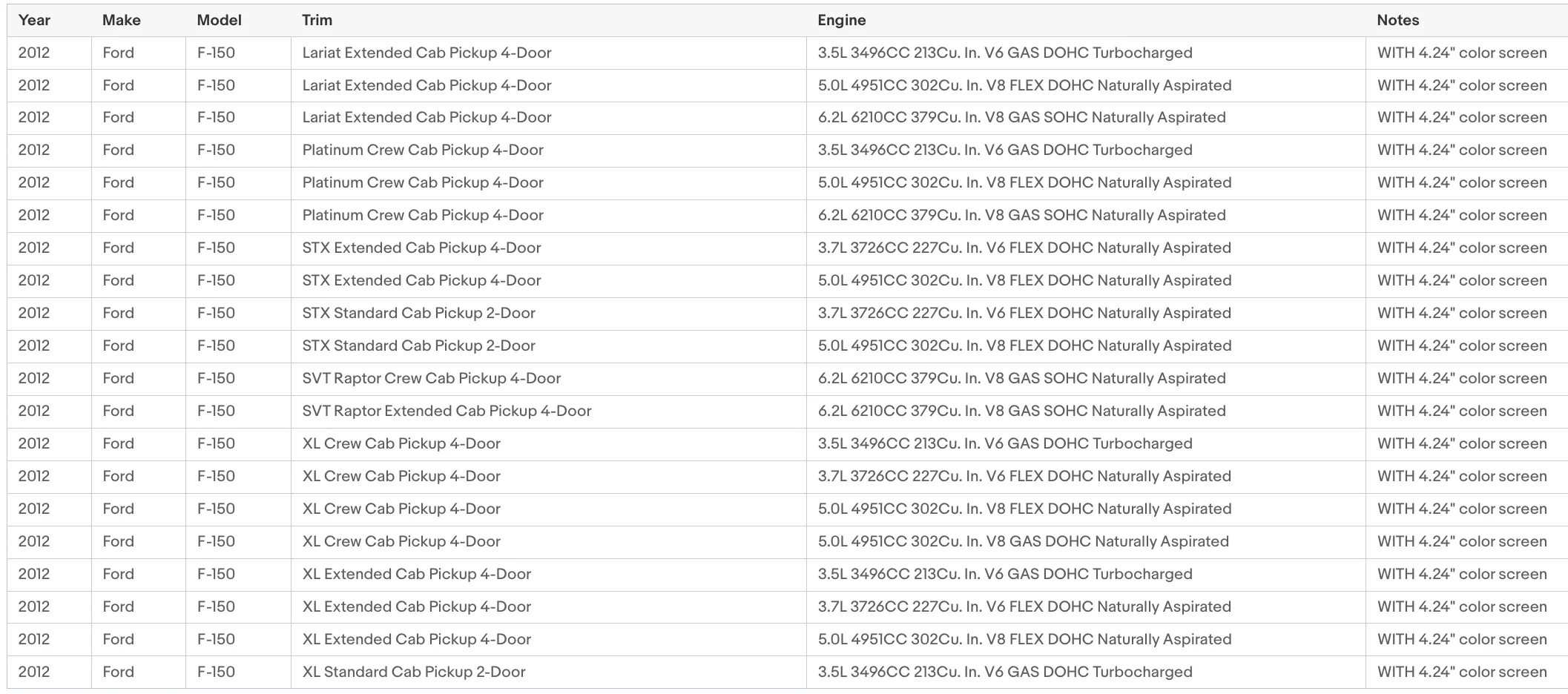Click the 5.0L V8 GAS DOHC engine cell
The image size is (1568, 694).
coord(1086,542)
